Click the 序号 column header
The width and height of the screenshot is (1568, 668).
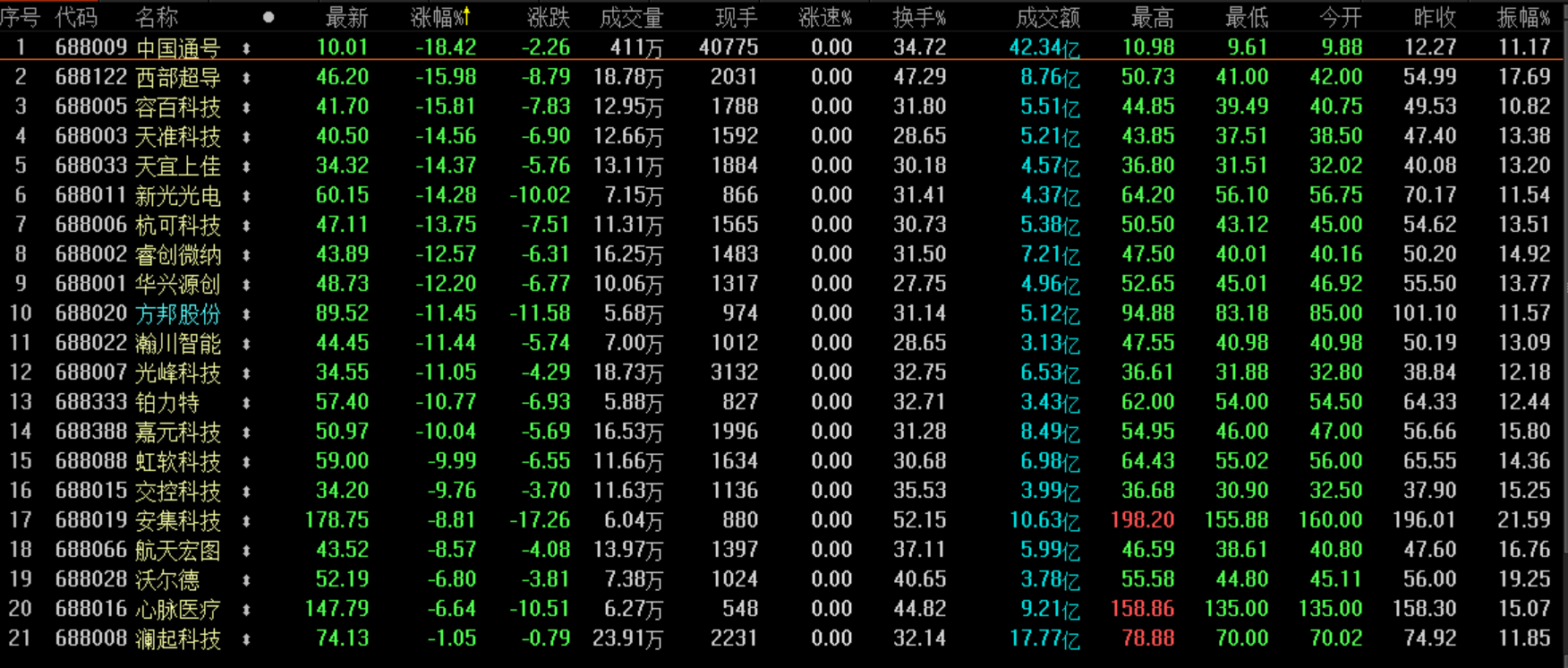[x=20, y=17]
